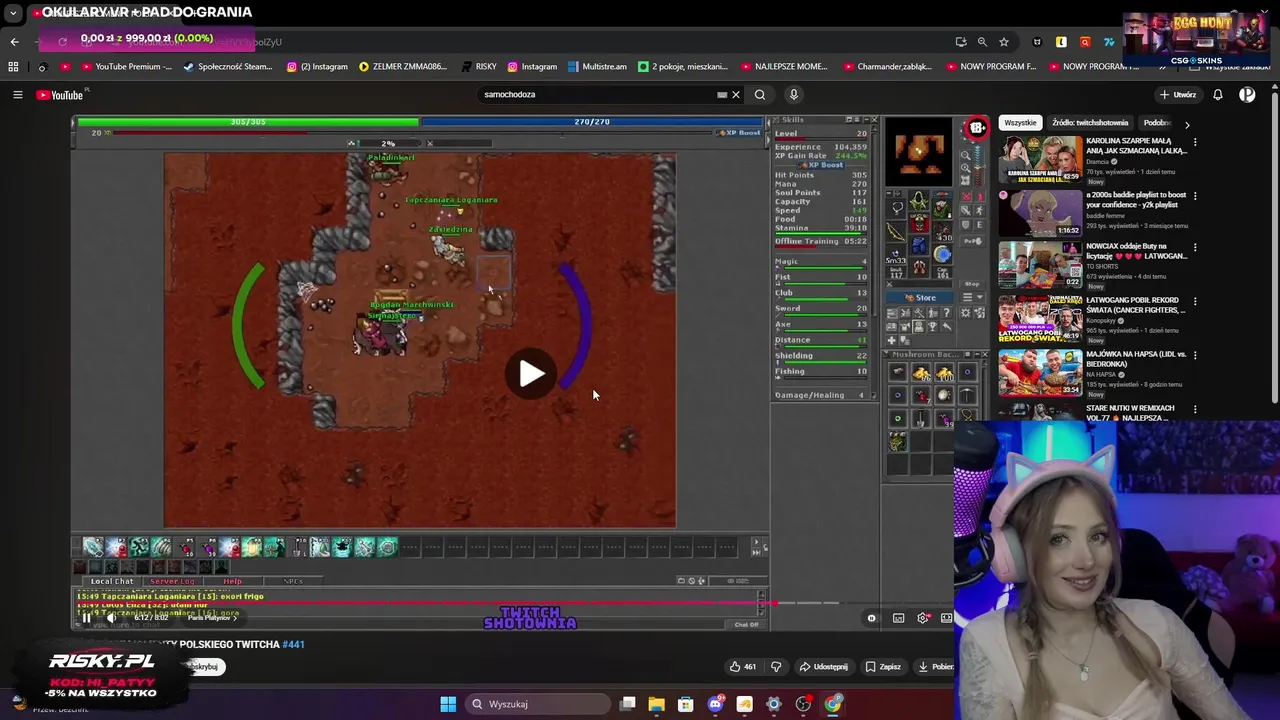Start voice search with the microphone
This screenshot has height=720, width=1280.
794,95
